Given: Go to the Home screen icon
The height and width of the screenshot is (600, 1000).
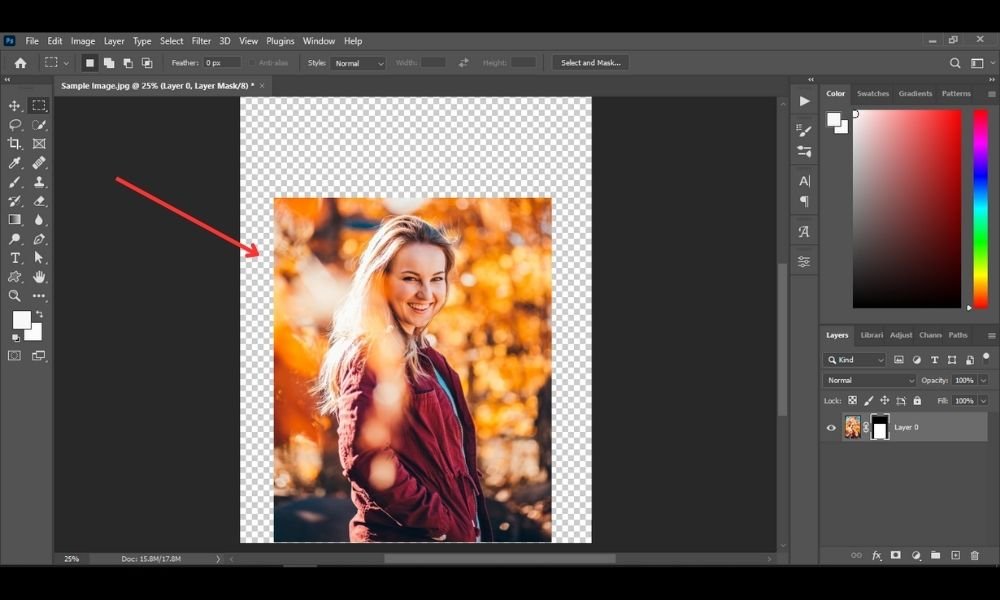Looking at the screenshot, I should coord(20,62).
